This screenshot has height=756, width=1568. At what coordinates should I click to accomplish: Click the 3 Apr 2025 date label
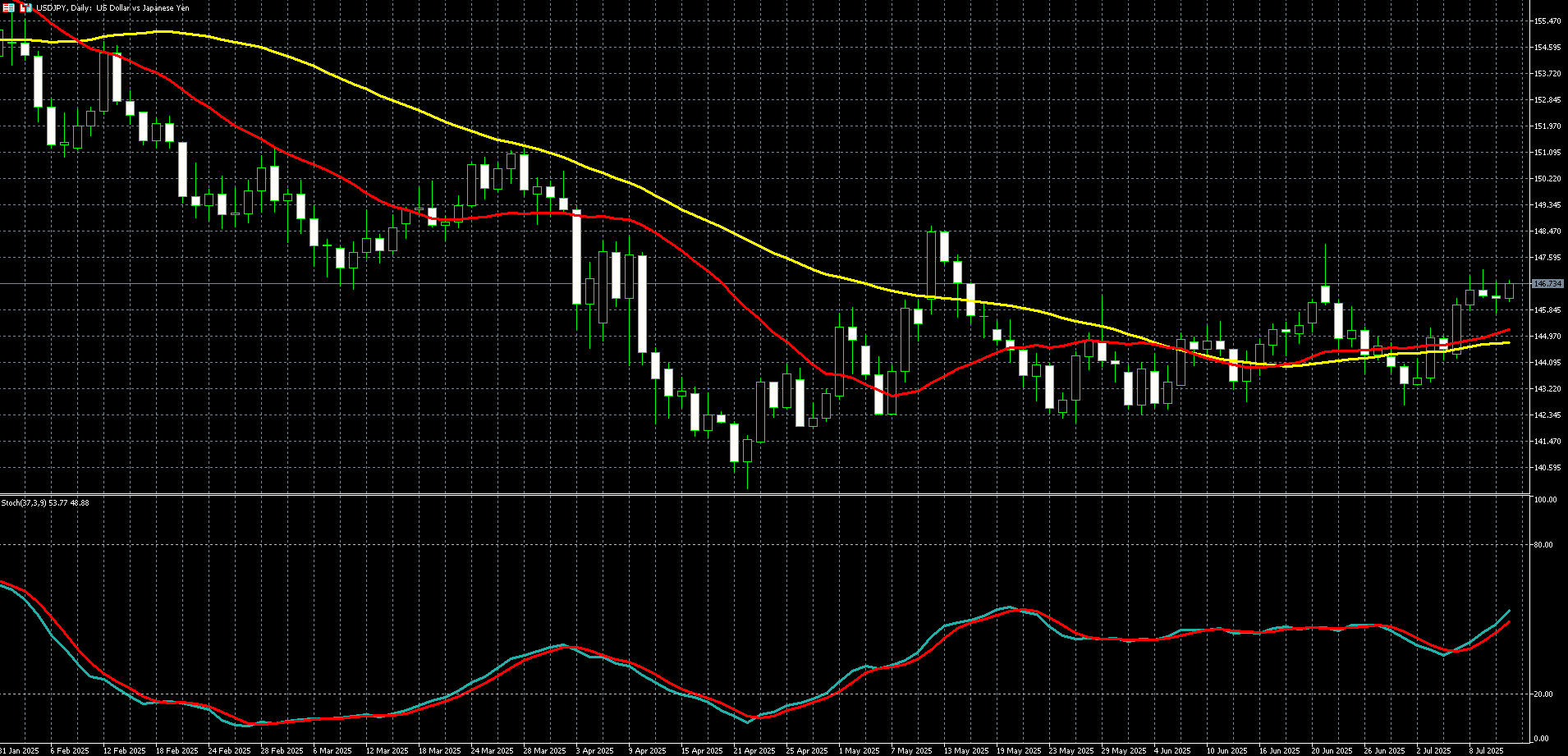[594, 750]
